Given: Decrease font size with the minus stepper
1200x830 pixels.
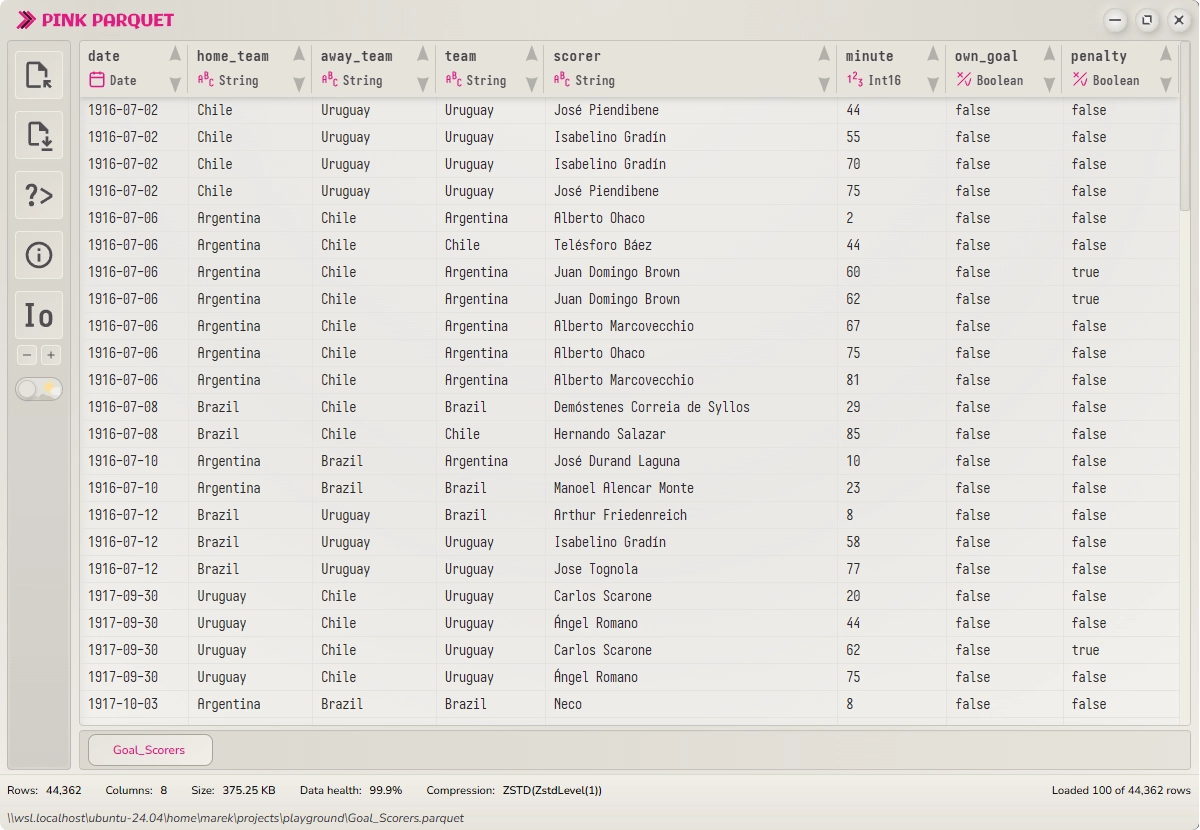Looking at the screenshot, I should [x=26, y=354].
